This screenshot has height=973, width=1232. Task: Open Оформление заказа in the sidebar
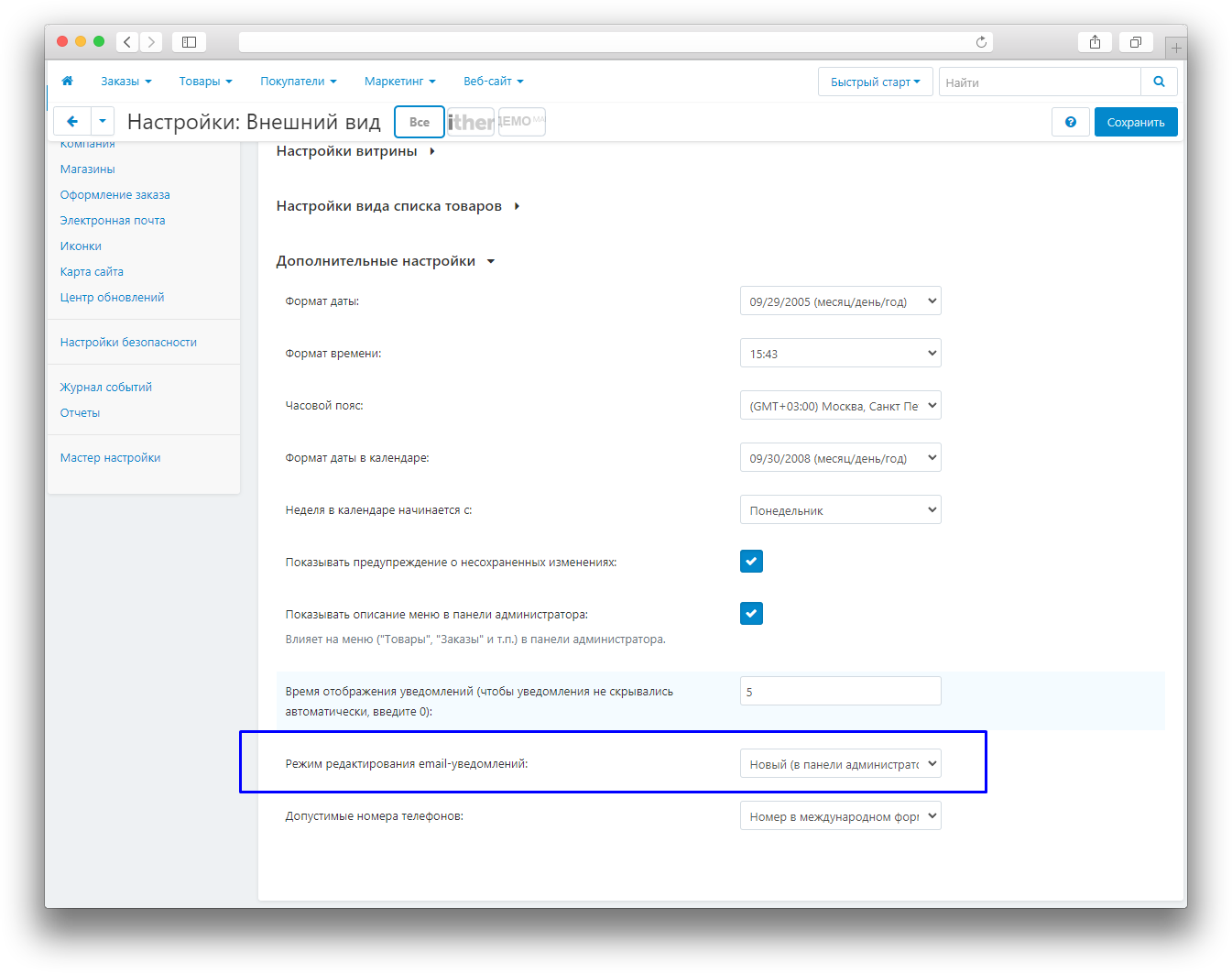coord(115,195)
